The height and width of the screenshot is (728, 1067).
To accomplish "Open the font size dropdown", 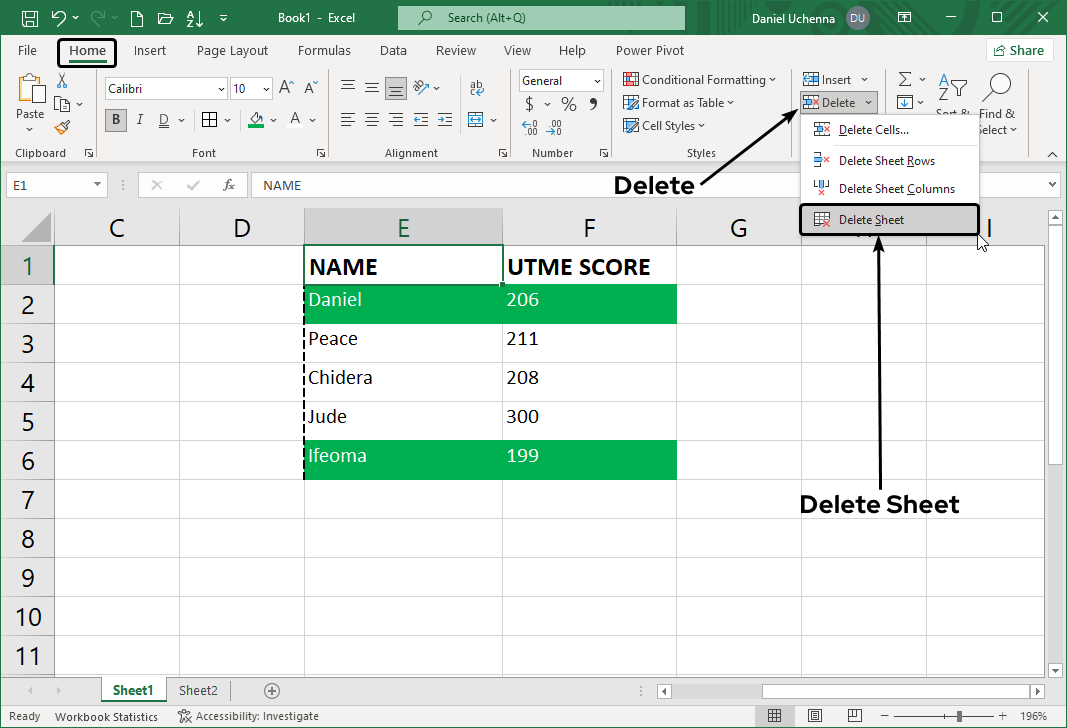I will click(265, 88).
